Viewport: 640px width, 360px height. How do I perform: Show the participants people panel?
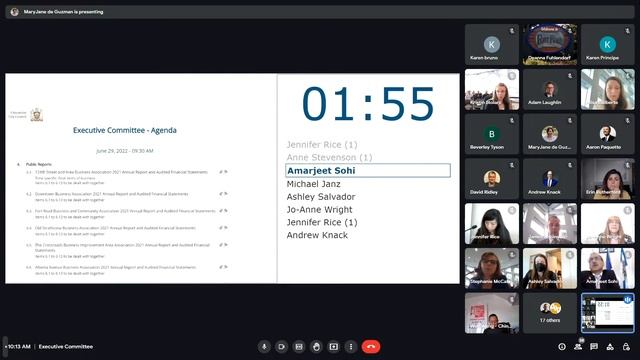578,347
